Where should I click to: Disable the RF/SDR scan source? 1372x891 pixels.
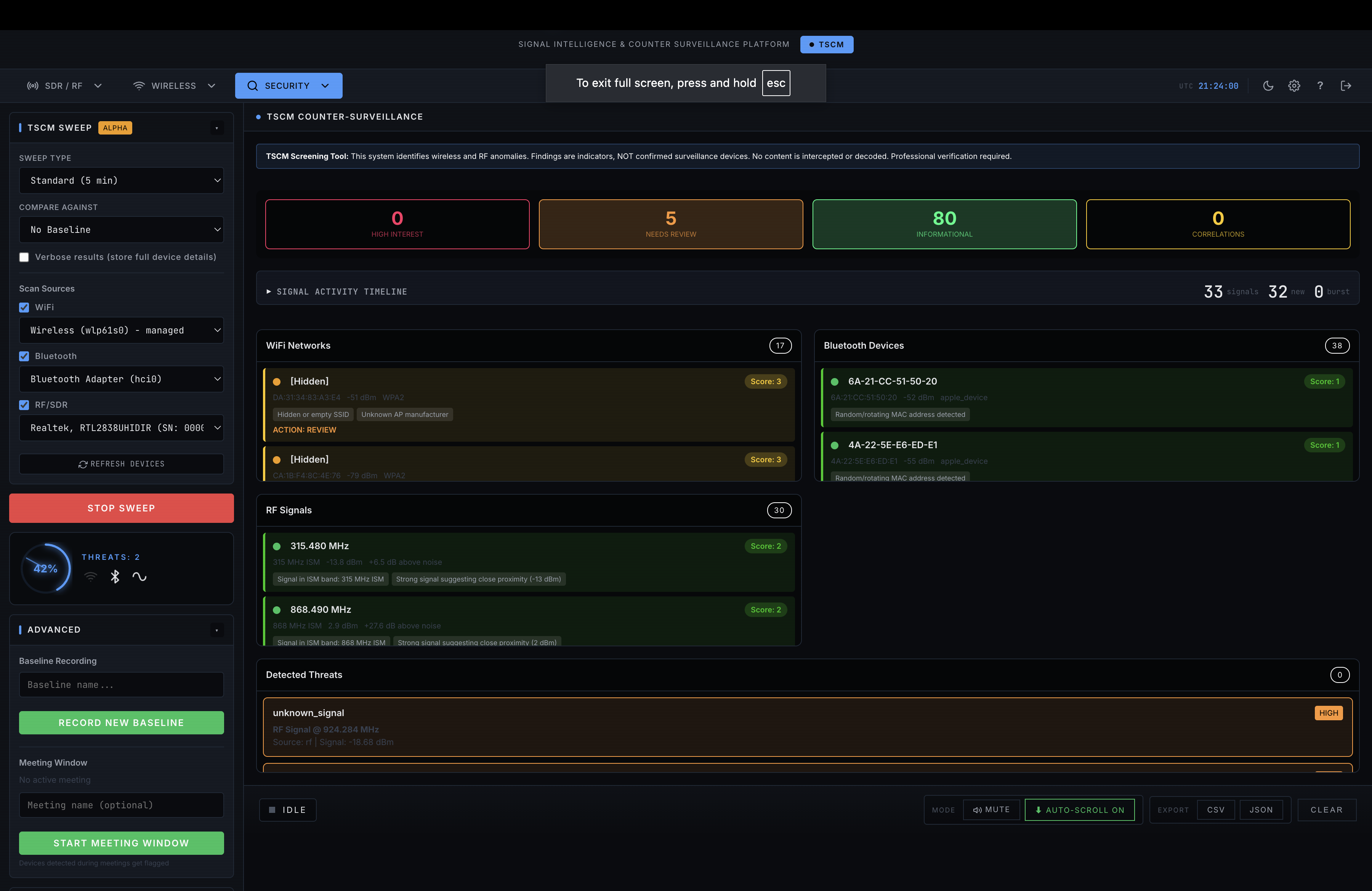[x=24, y=405]
